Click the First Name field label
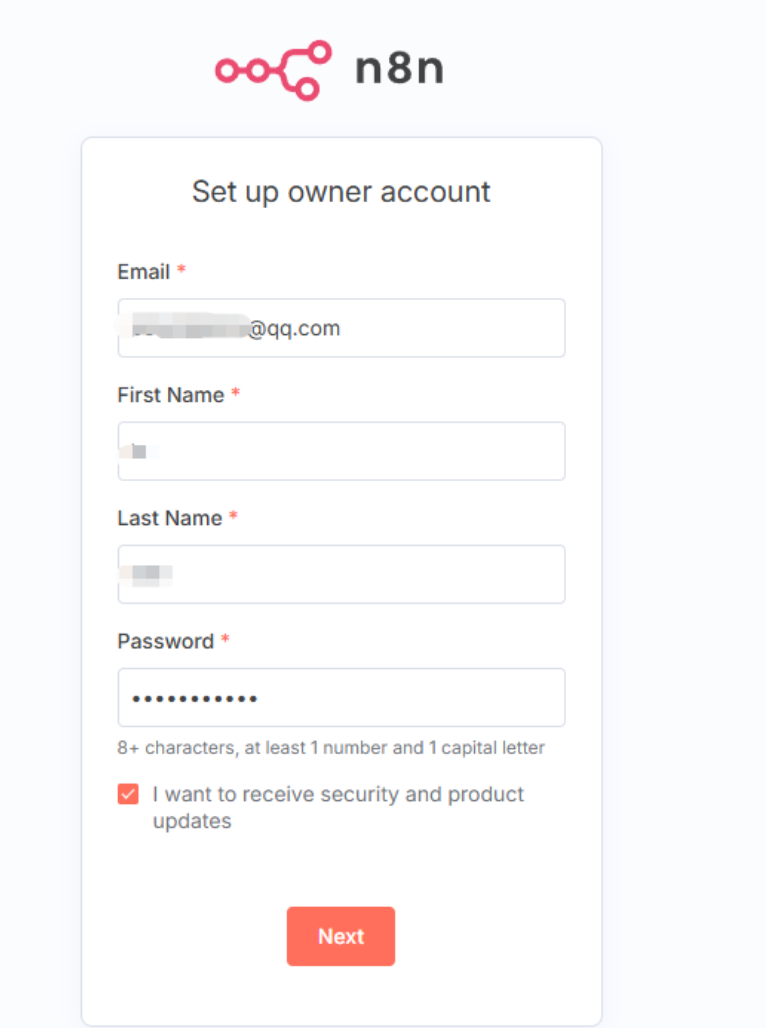Viewport: 766px width, 1028px height. coord(171,395)
